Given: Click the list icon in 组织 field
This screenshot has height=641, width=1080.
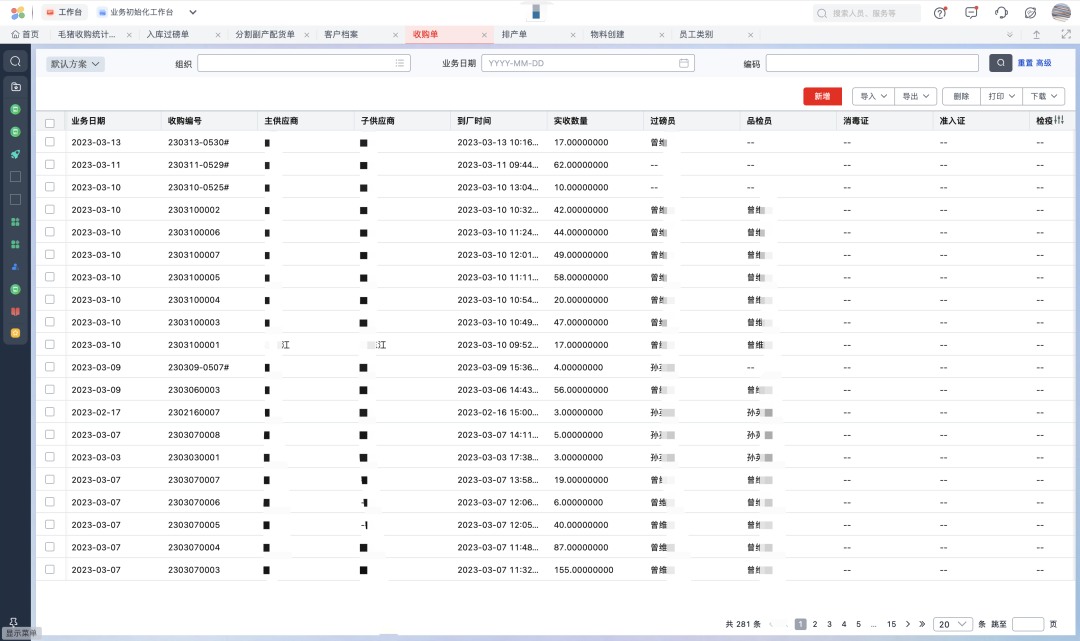Looking at the screenshot, I should coord(399,63).
